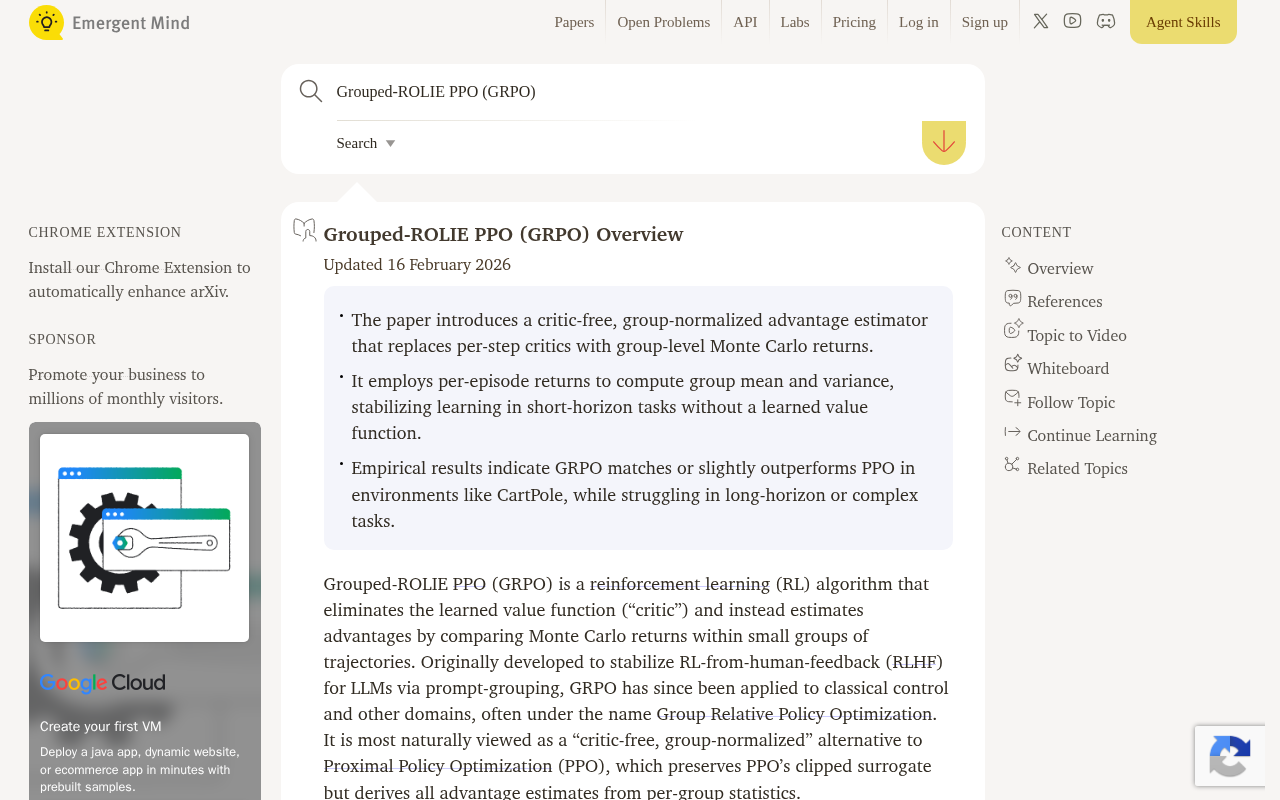
Task: Click the book icon beside the overview title
Action: pos(305,230)
